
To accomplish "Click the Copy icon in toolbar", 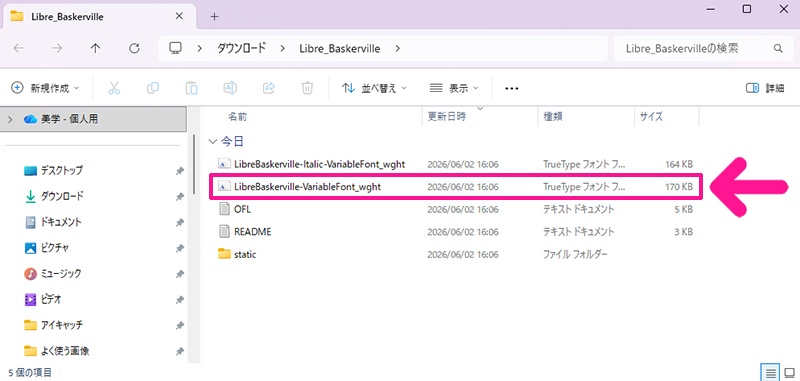I will (x=153, y=88).
